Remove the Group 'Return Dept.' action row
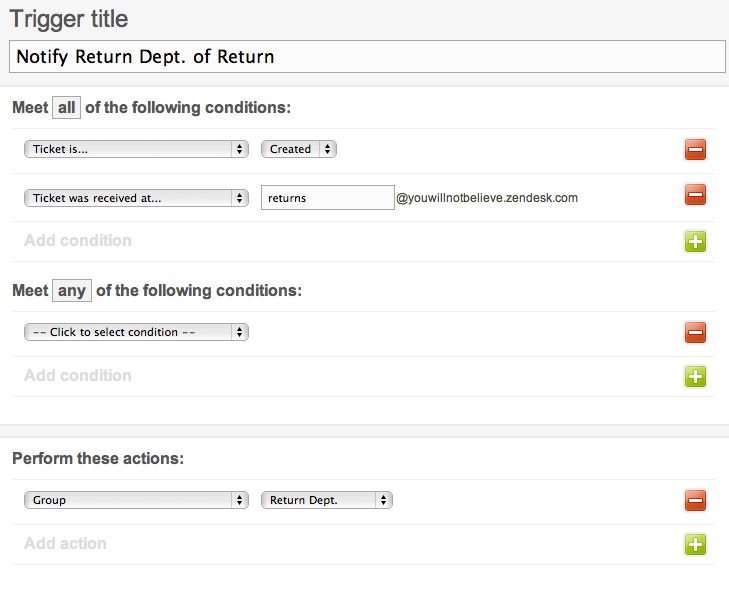This screenshot has width=729, height=590. (696, 500)
